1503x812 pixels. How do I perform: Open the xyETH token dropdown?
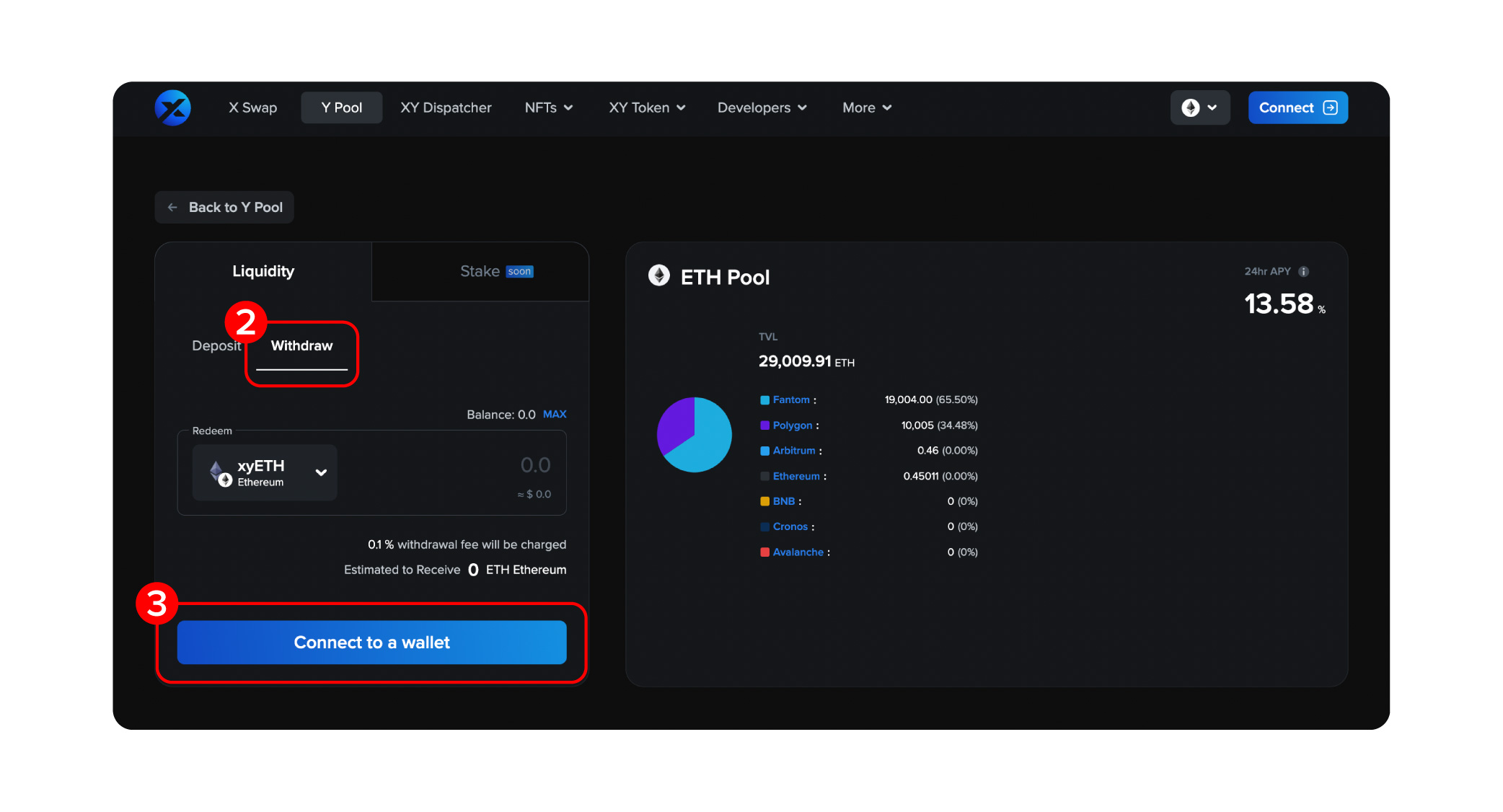coord(320,472)
